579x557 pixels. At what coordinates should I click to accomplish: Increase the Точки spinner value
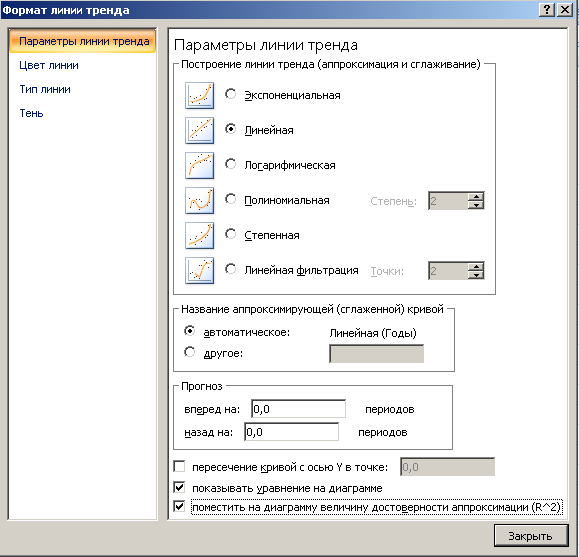476,267
